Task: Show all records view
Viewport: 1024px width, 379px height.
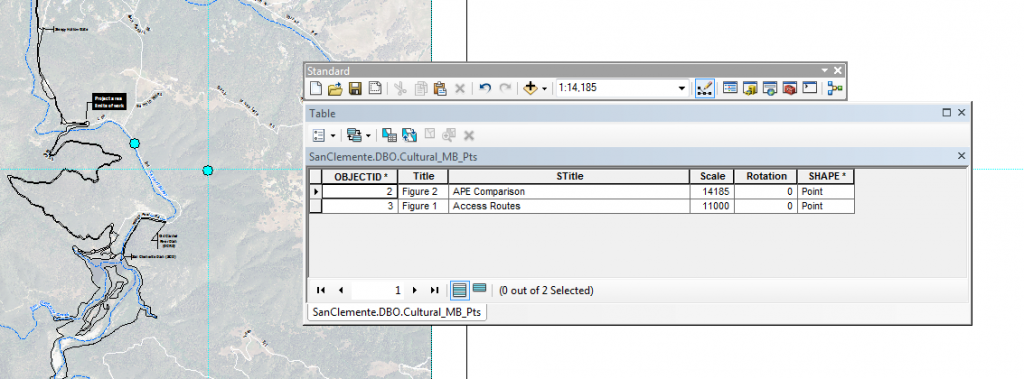Action: pos(460,289)
